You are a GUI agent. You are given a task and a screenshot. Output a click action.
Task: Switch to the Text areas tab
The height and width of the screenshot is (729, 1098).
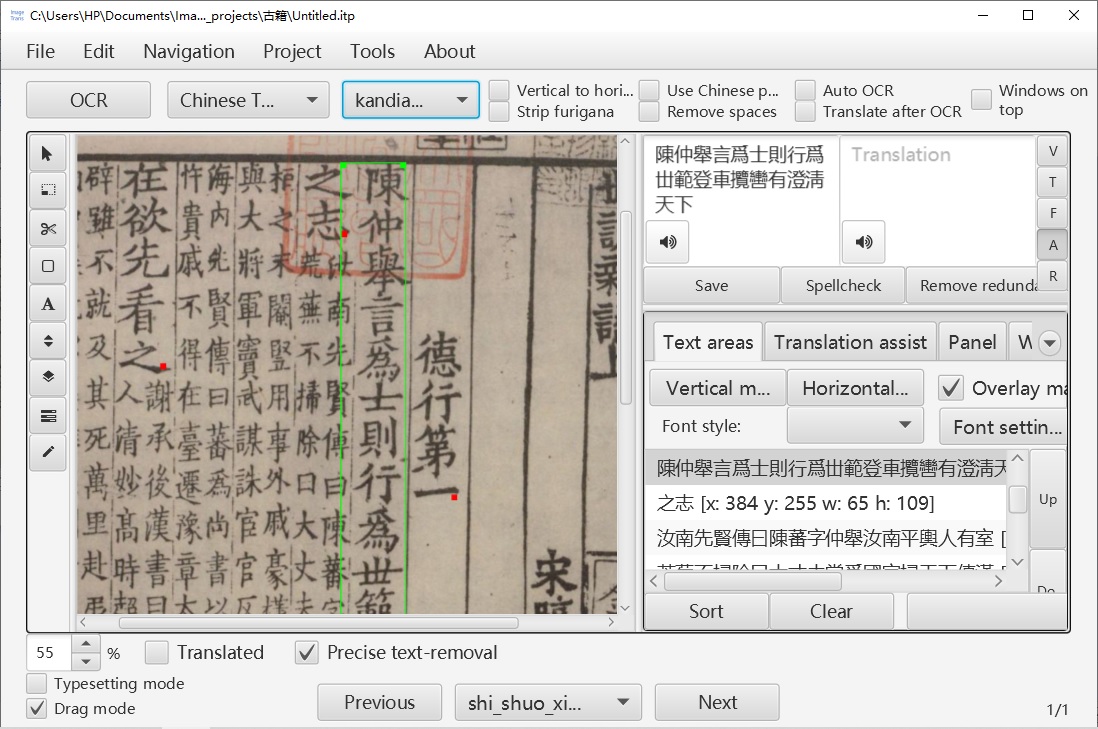[x=708, y=342]
